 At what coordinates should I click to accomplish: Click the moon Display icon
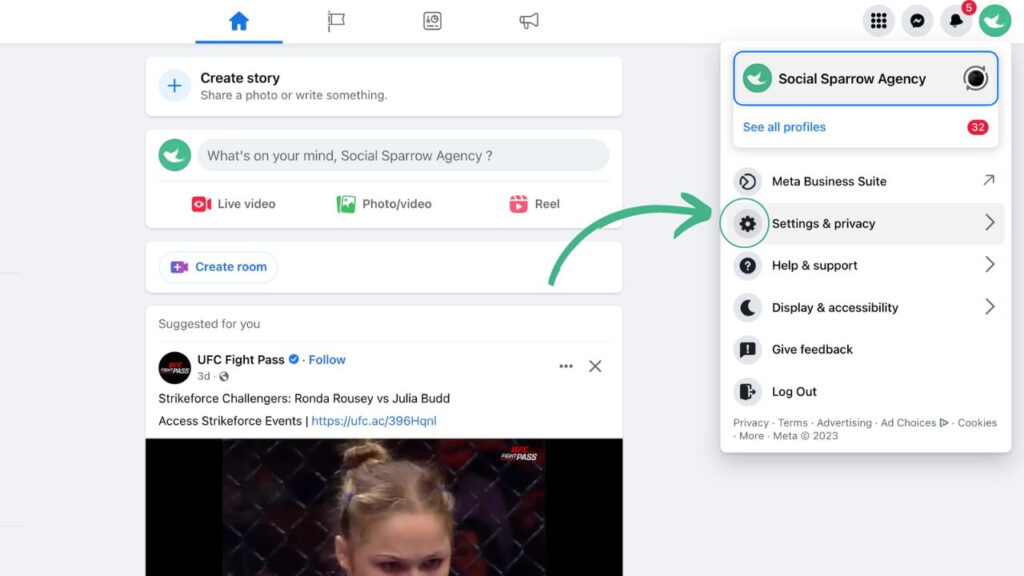(x=748, y=308)
